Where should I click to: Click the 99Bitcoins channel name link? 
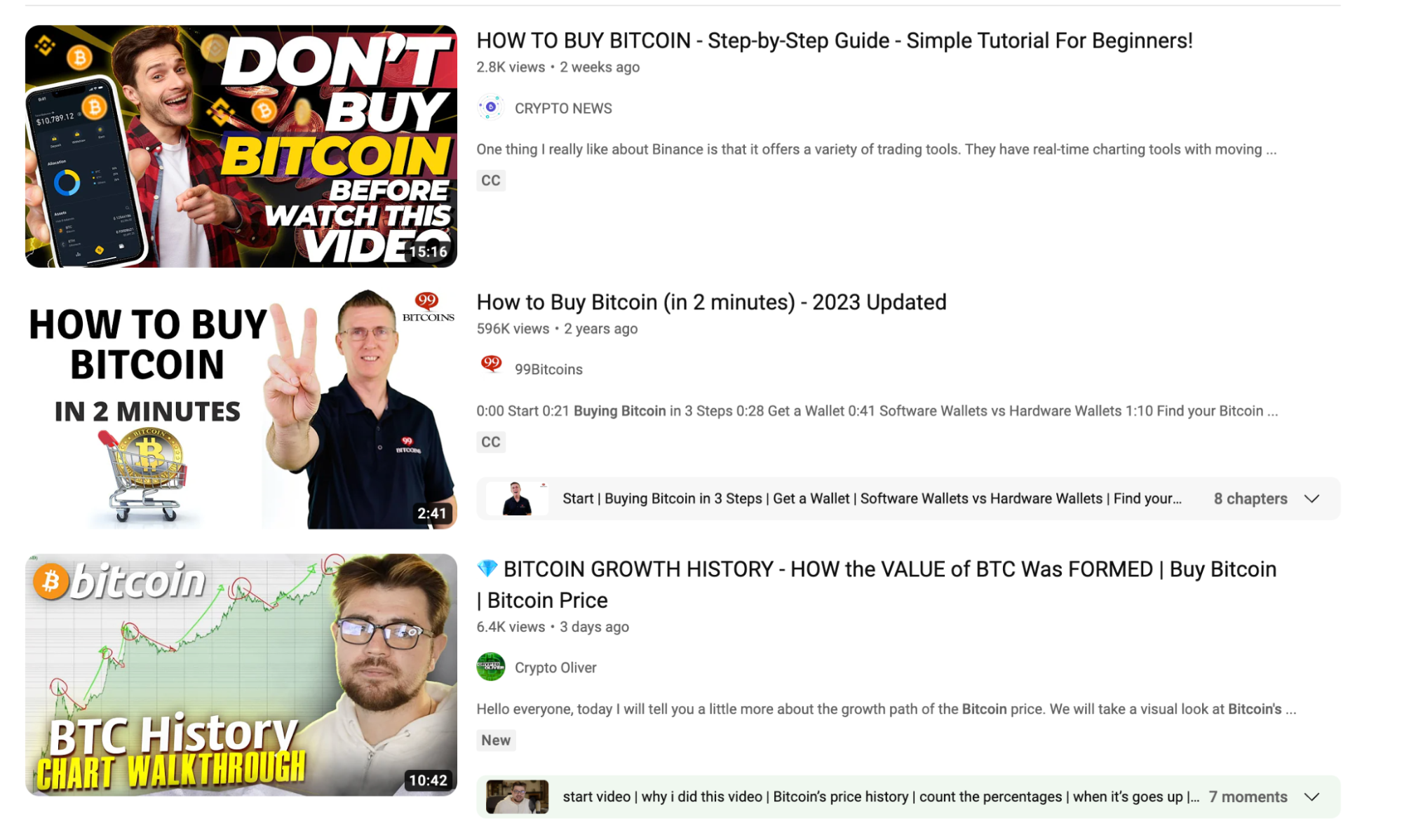[549, 369]
